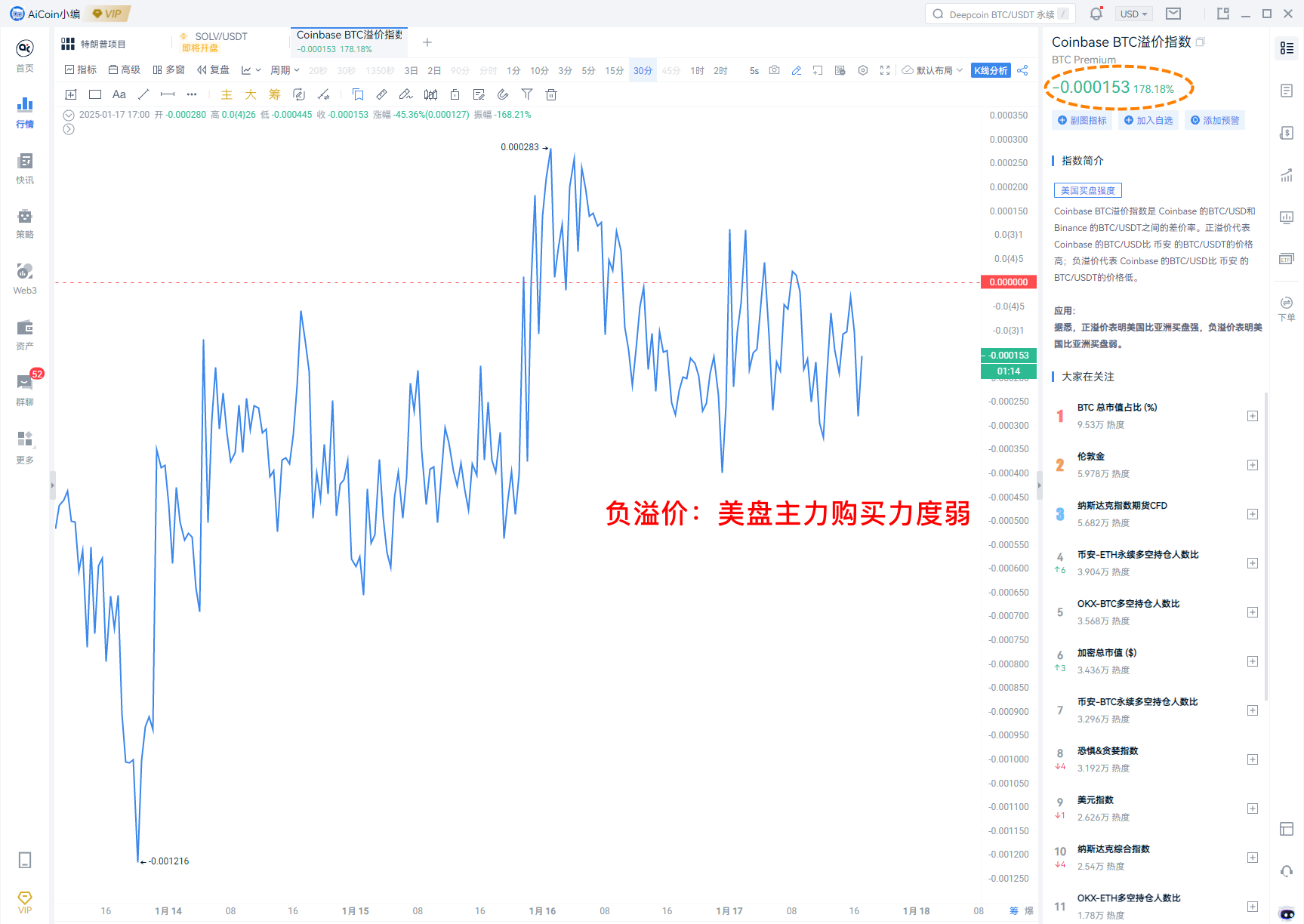Image resolution: width=1304 pixels, height=924 pixels.
Task: Select the horizontal measure line tool
Action: coord(168,94)
